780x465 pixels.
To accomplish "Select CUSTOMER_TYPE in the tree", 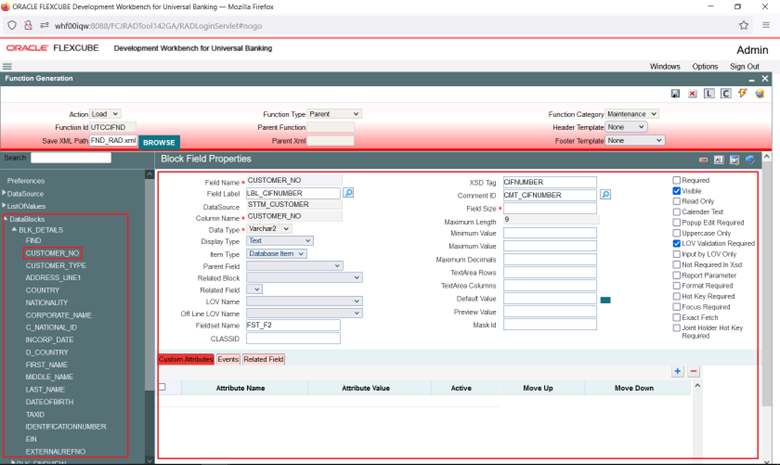I will (56, 265).
